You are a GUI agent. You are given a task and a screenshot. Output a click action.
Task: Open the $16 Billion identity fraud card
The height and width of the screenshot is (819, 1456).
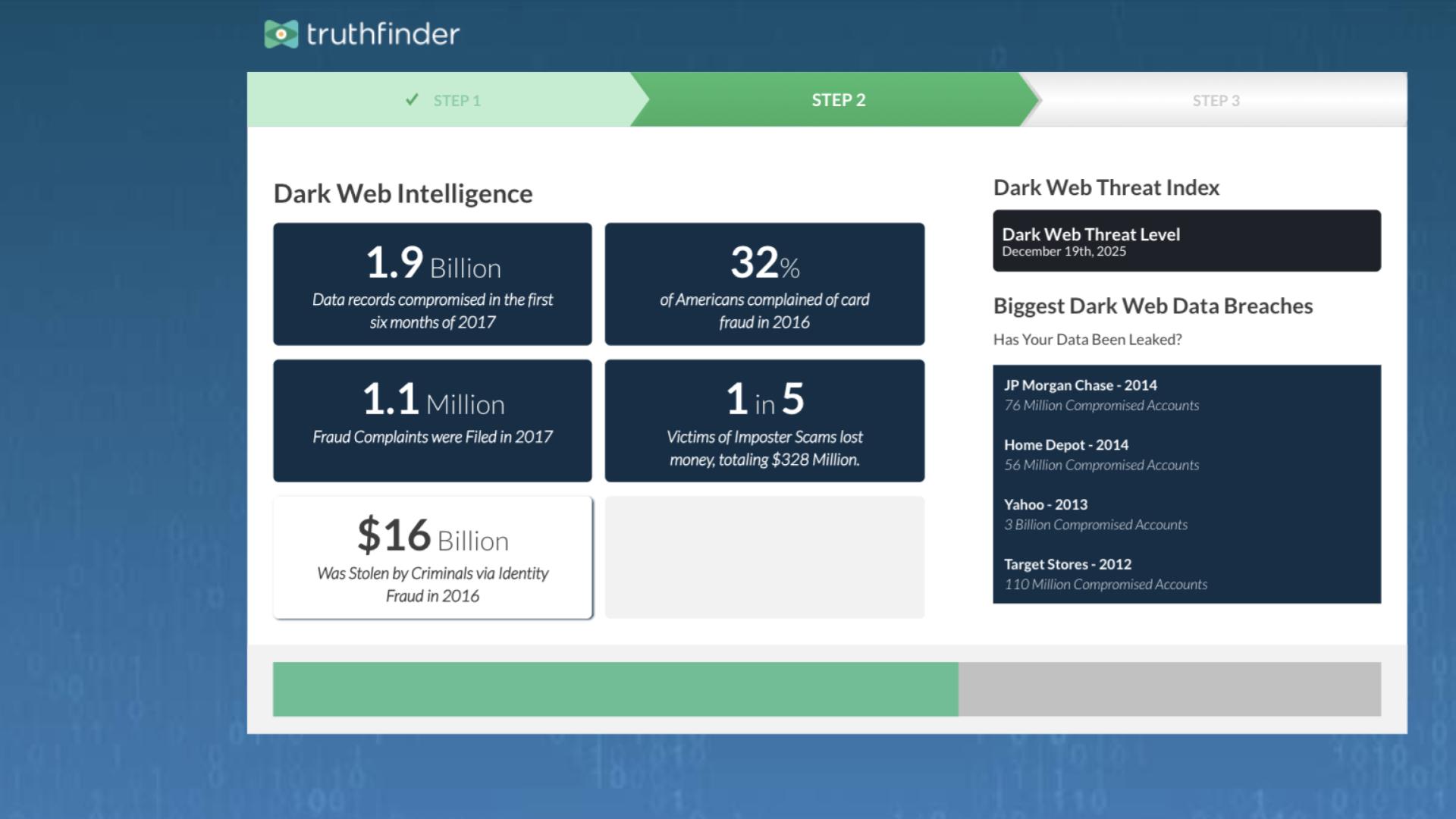click(432, 557)
